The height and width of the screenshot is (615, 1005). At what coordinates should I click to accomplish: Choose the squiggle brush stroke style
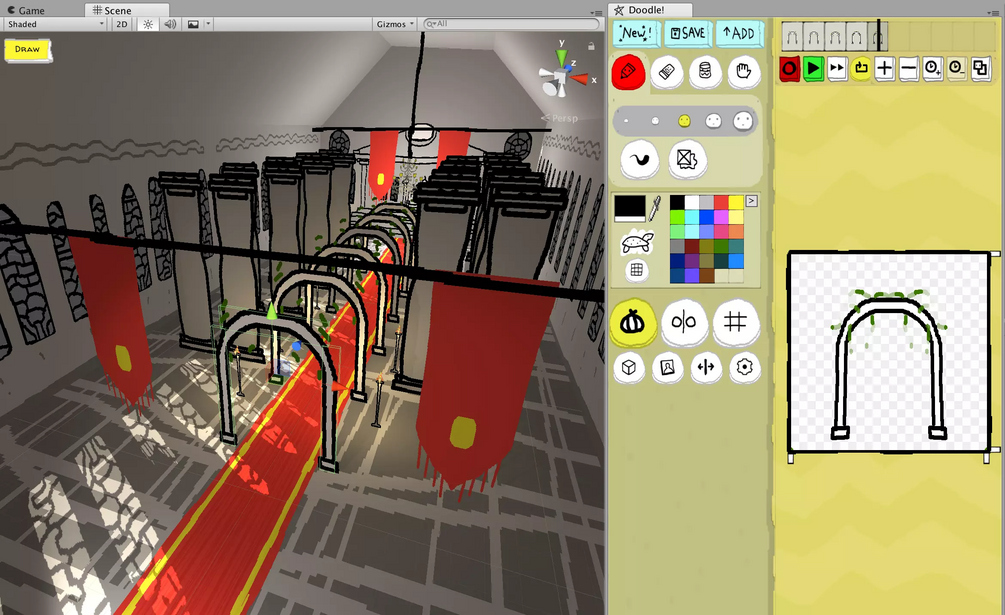point(640,160)
